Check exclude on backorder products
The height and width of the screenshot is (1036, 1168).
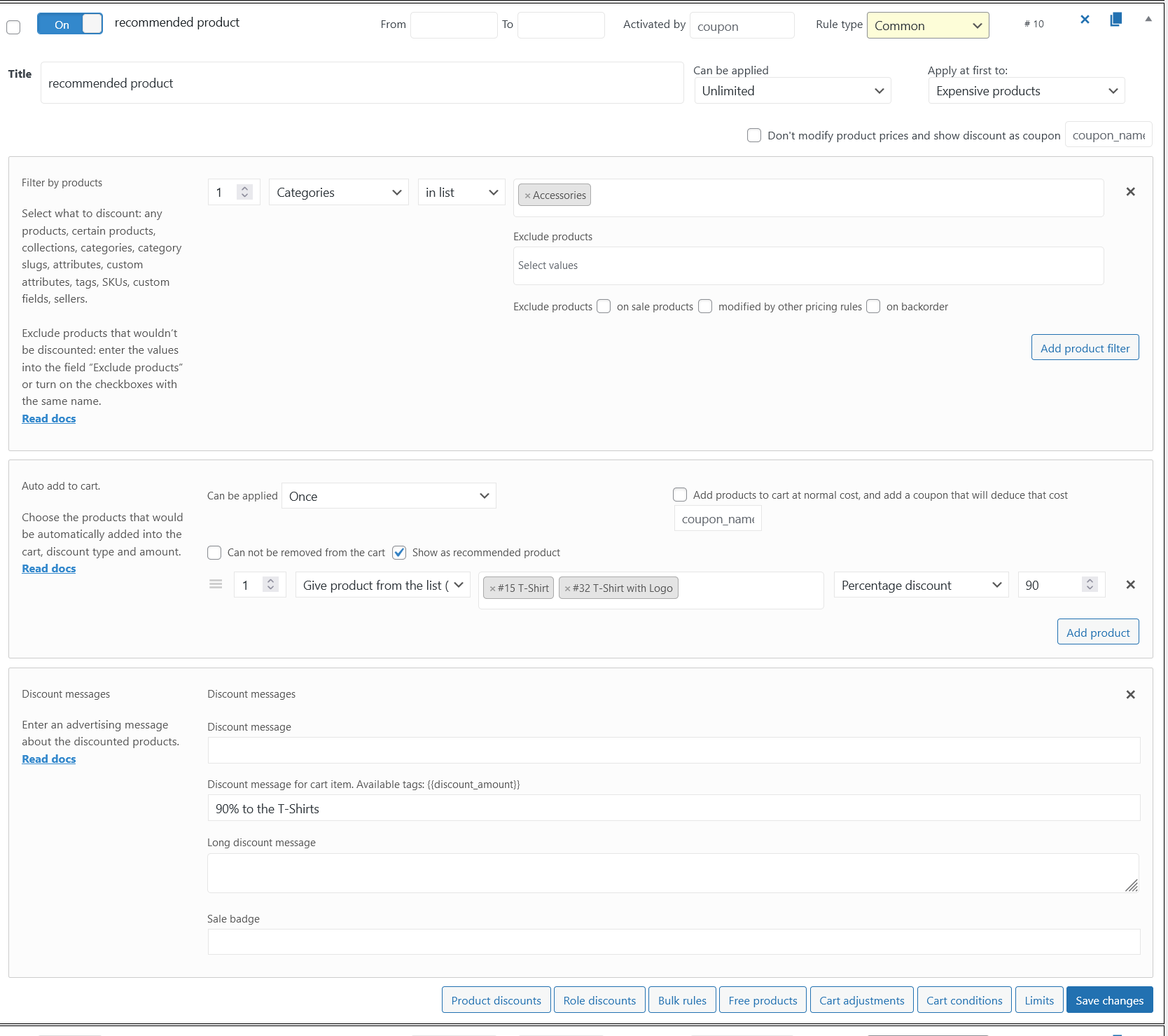click(x=873, y=306)
